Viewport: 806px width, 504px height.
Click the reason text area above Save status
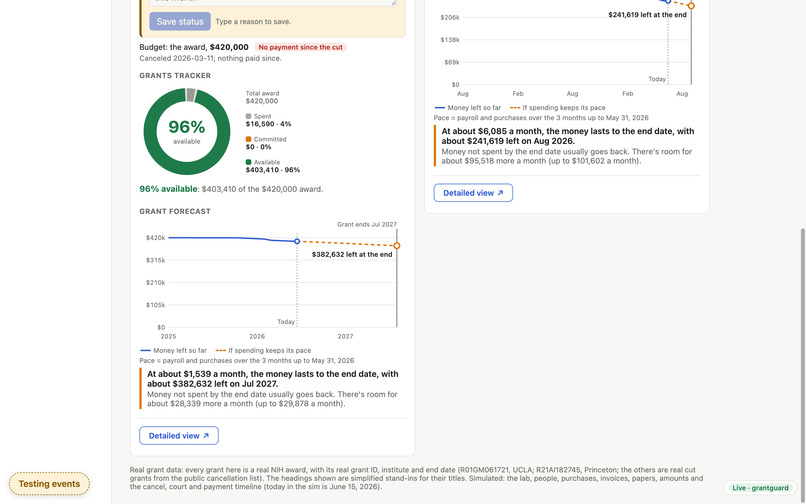point(273,3)
